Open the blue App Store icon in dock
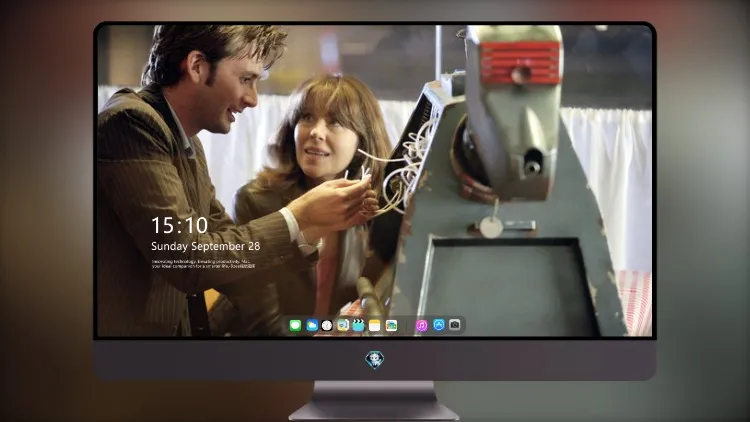The image size is (750, 422). pyautogui.click(x=439, y=325)
